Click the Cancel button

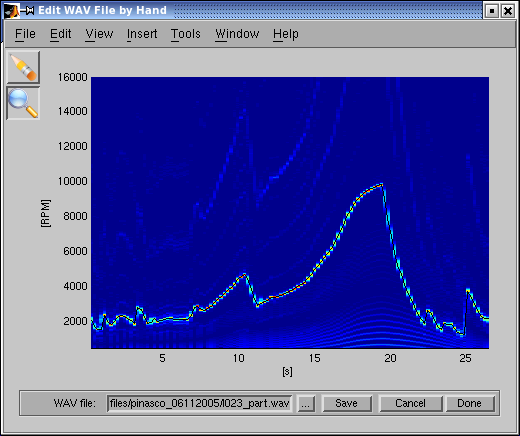pyautogui.click(x=411, y=403)
